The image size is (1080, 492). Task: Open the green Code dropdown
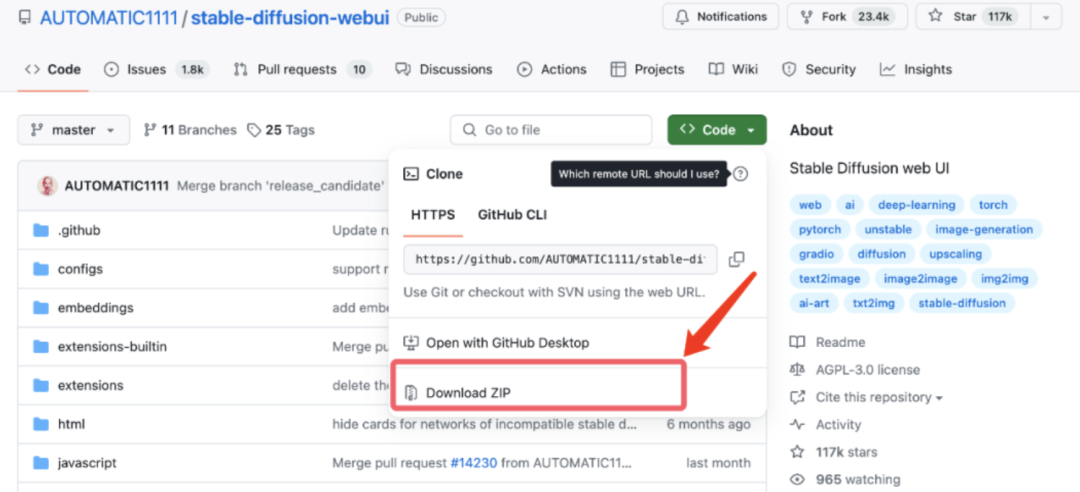click(x=717, y=130)
